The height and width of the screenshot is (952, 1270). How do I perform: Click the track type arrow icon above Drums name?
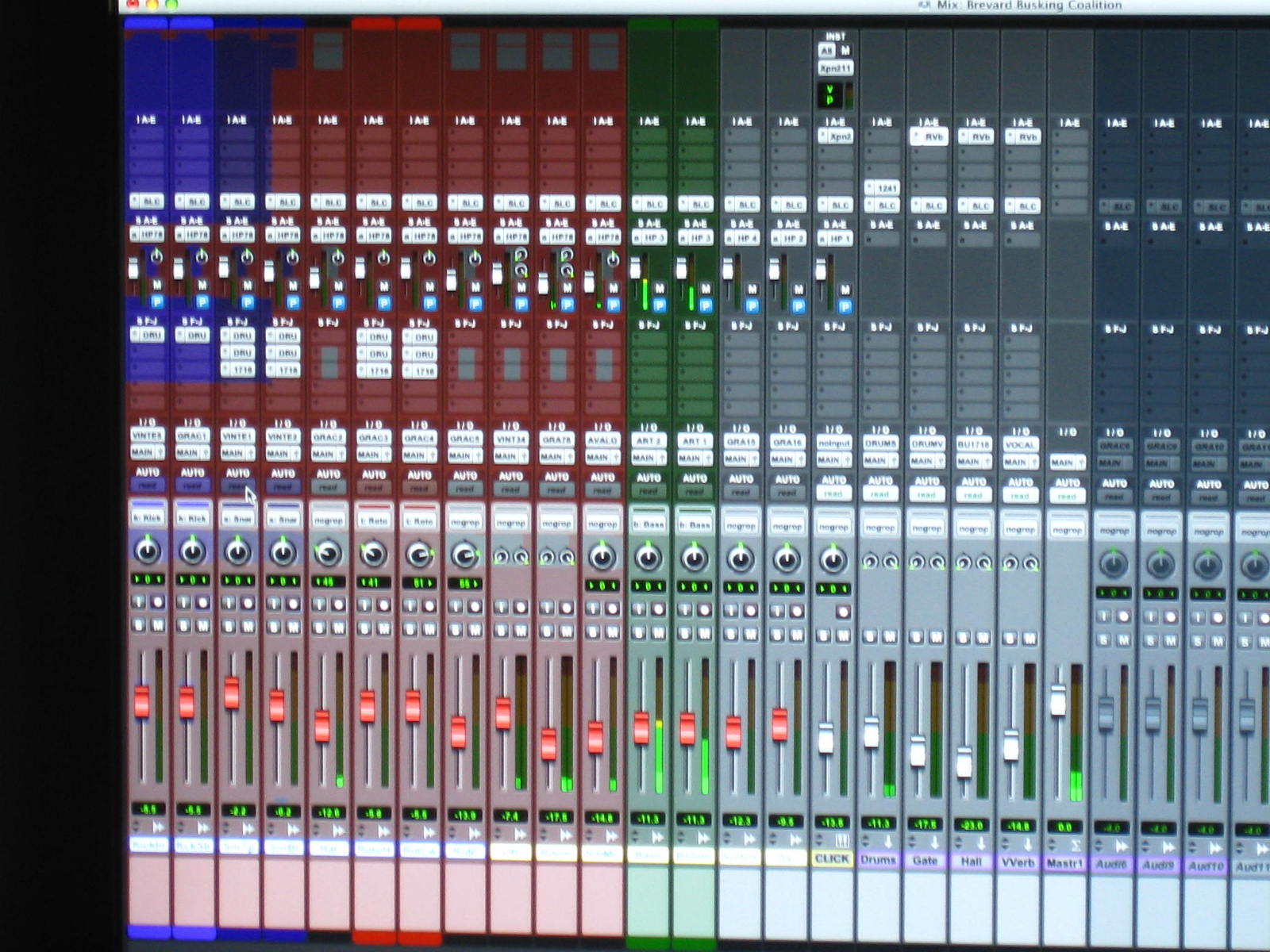[888, 843]
